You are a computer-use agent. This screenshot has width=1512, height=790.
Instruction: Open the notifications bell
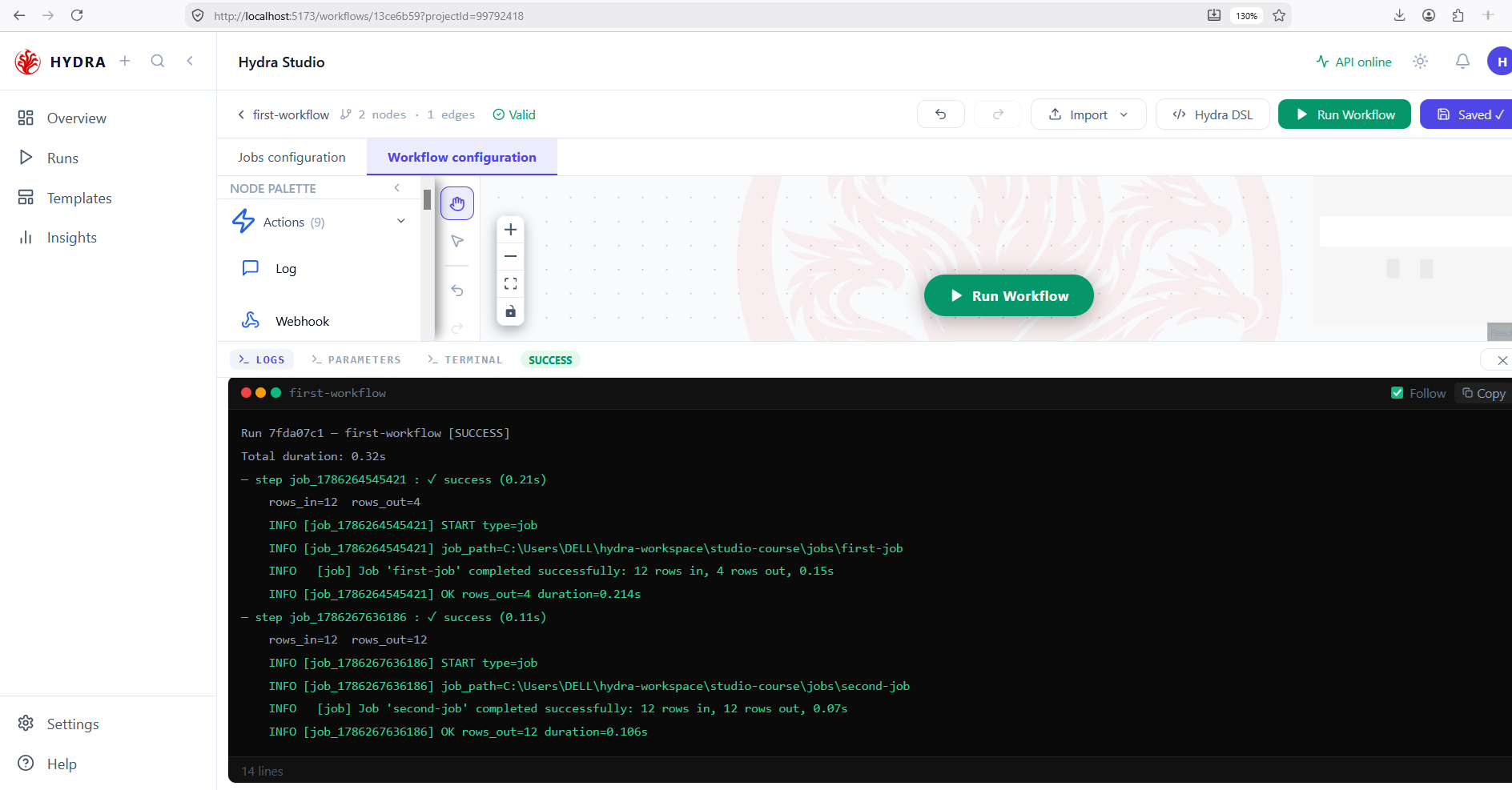coord(1462,62)
